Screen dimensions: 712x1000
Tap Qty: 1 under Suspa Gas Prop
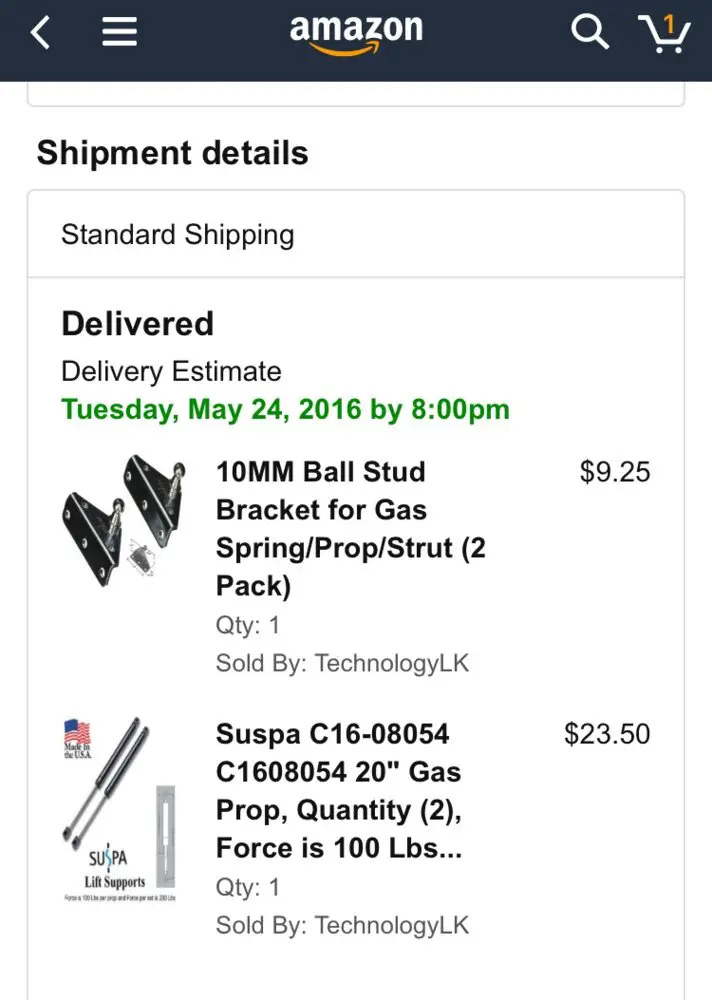click(248, 887)
